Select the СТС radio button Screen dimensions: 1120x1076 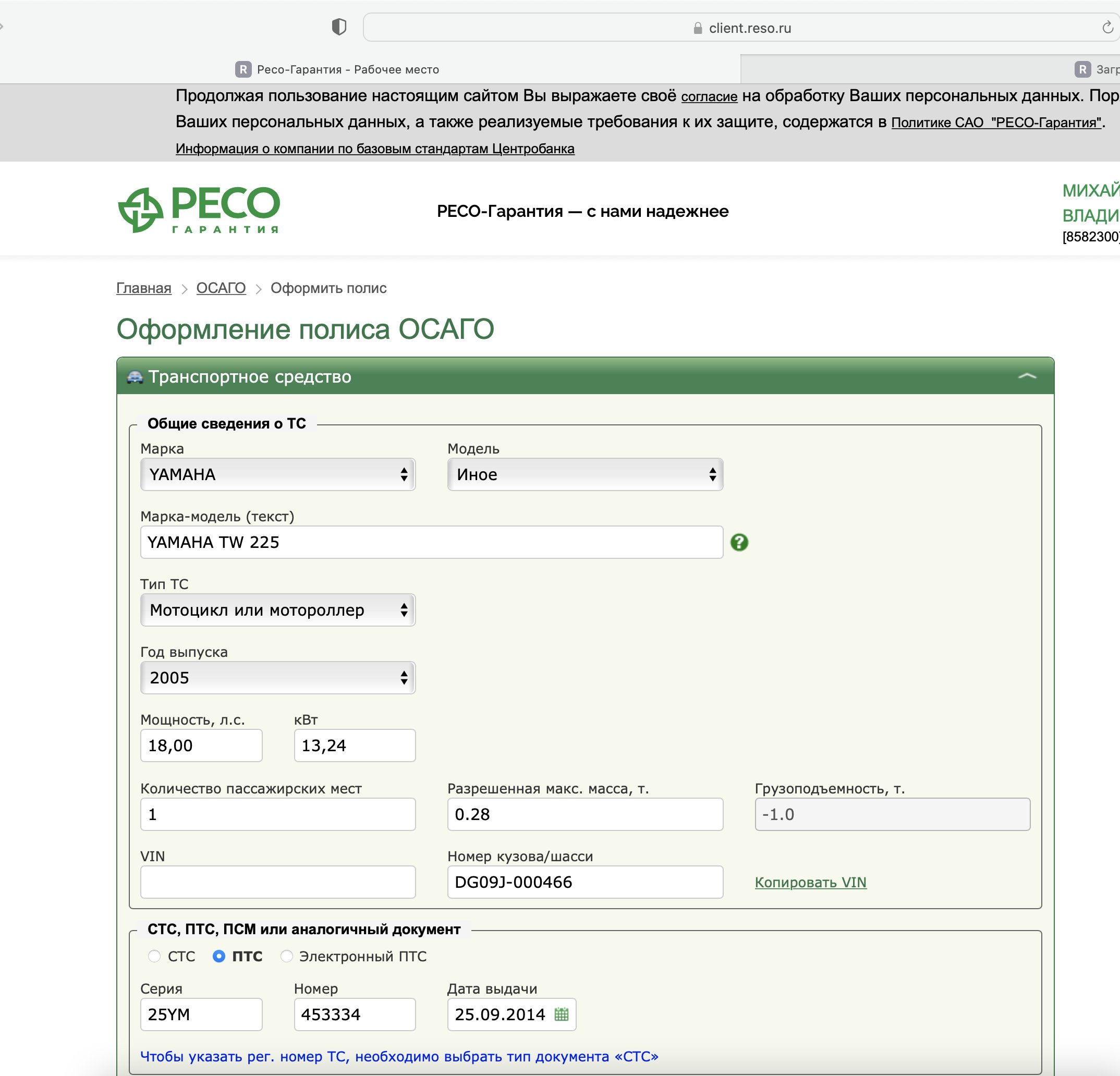154,956
